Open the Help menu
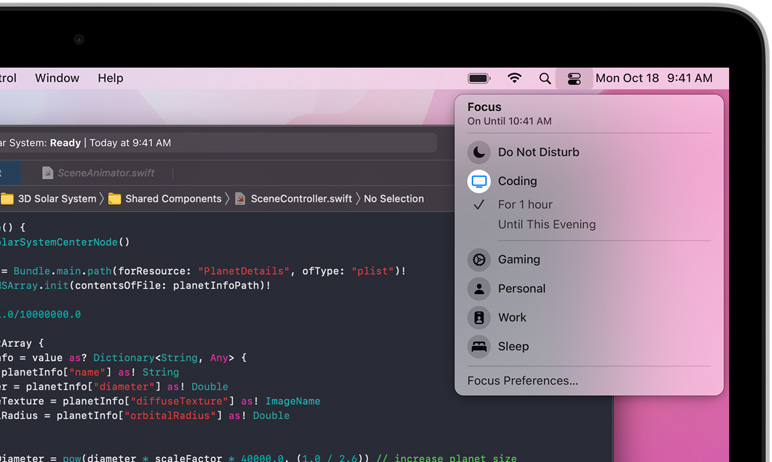Viewport: 772px width, 462px height. pos(110,78)
